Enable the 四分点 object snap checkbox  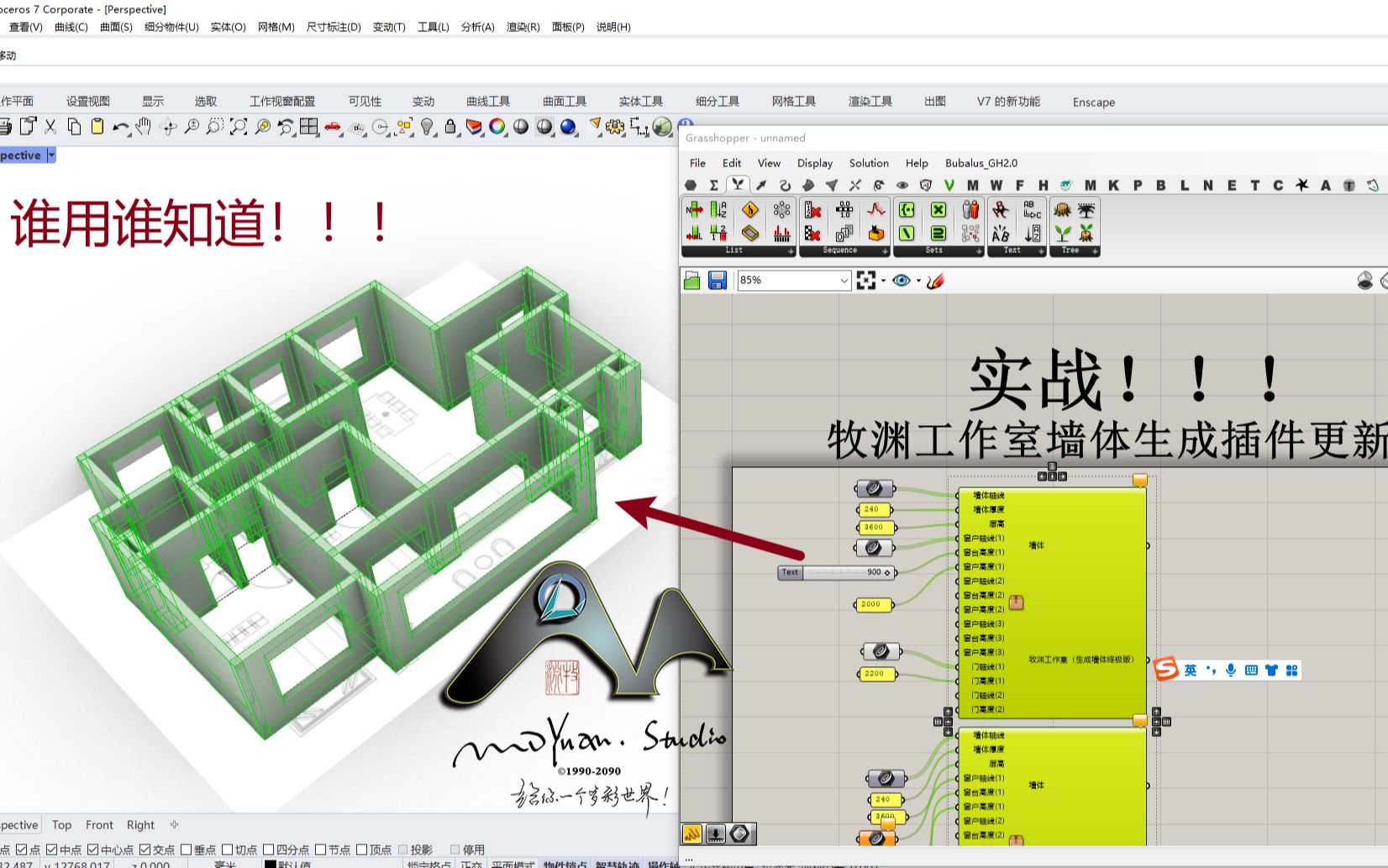pyautogui.click(x=269, y=850)
